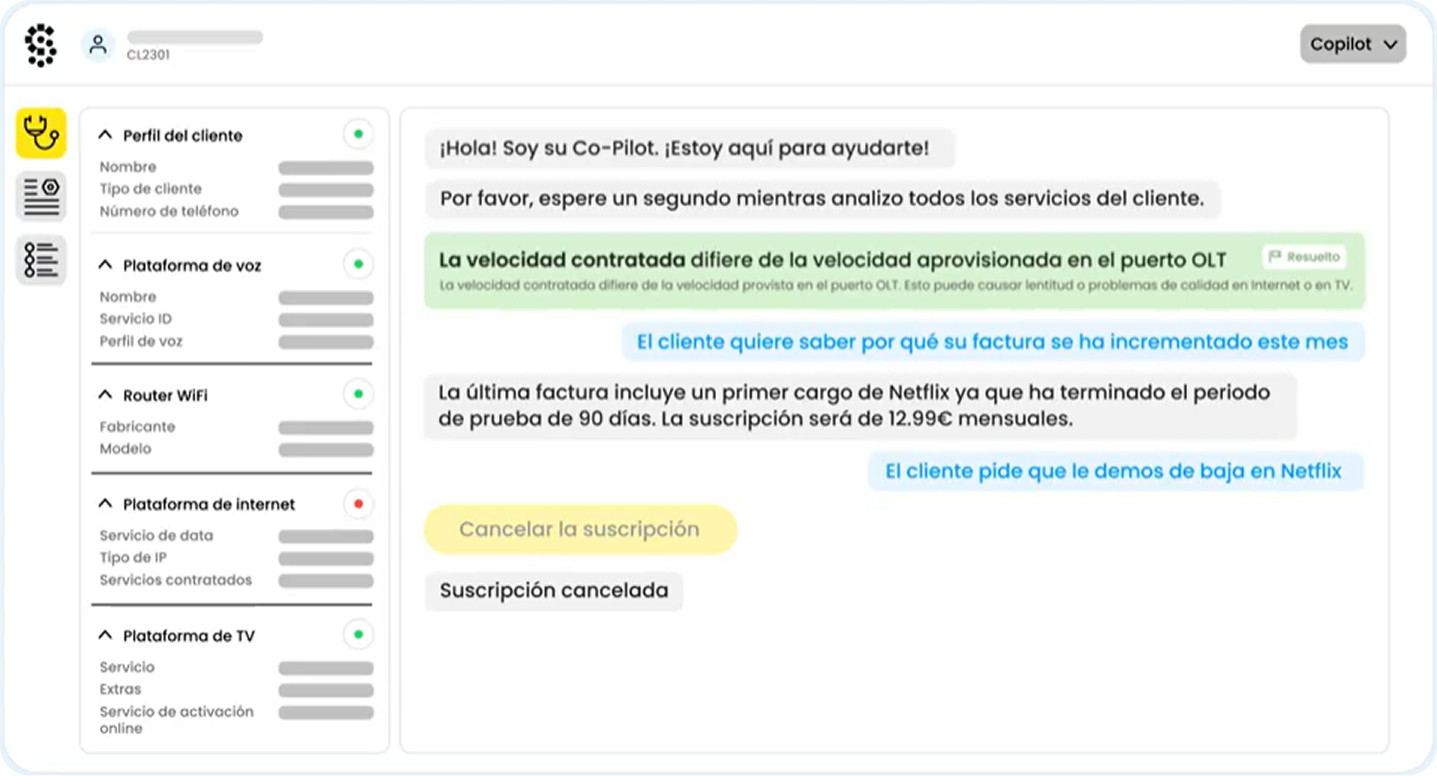Click the user profile avatar icon
The image size is (1437, 776).
(x=98, y=45)
